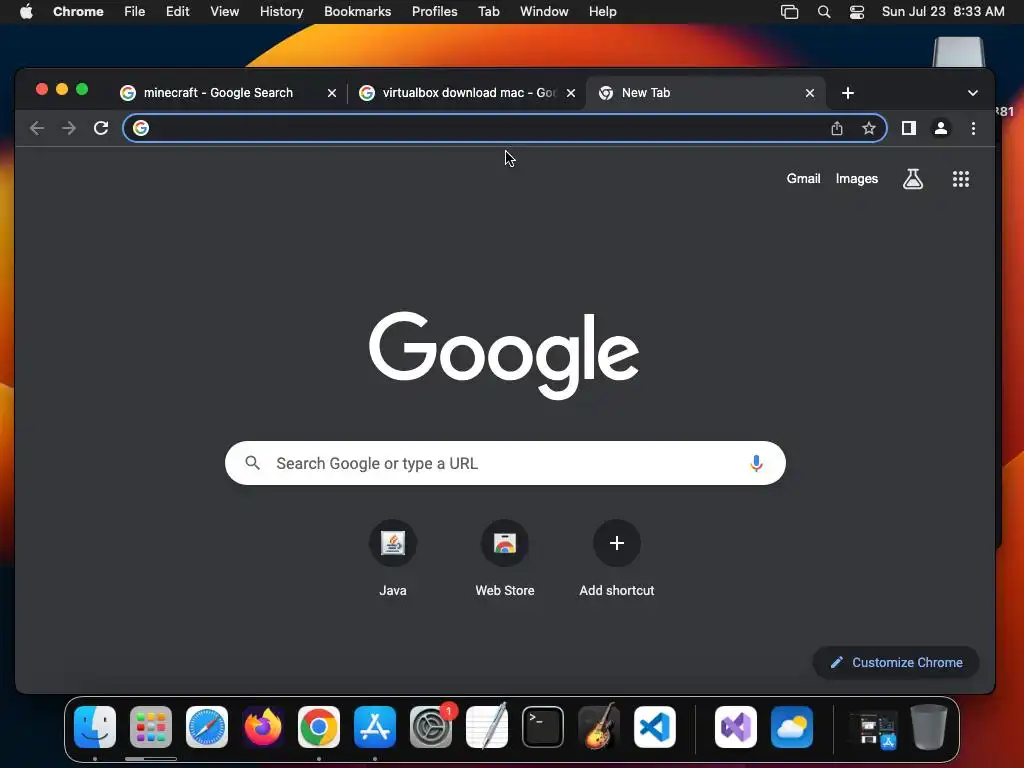This screenshot has width=1024, height=768.
Task: Switch to the virtualbox download mac tab
Action: tap(468, 93)
